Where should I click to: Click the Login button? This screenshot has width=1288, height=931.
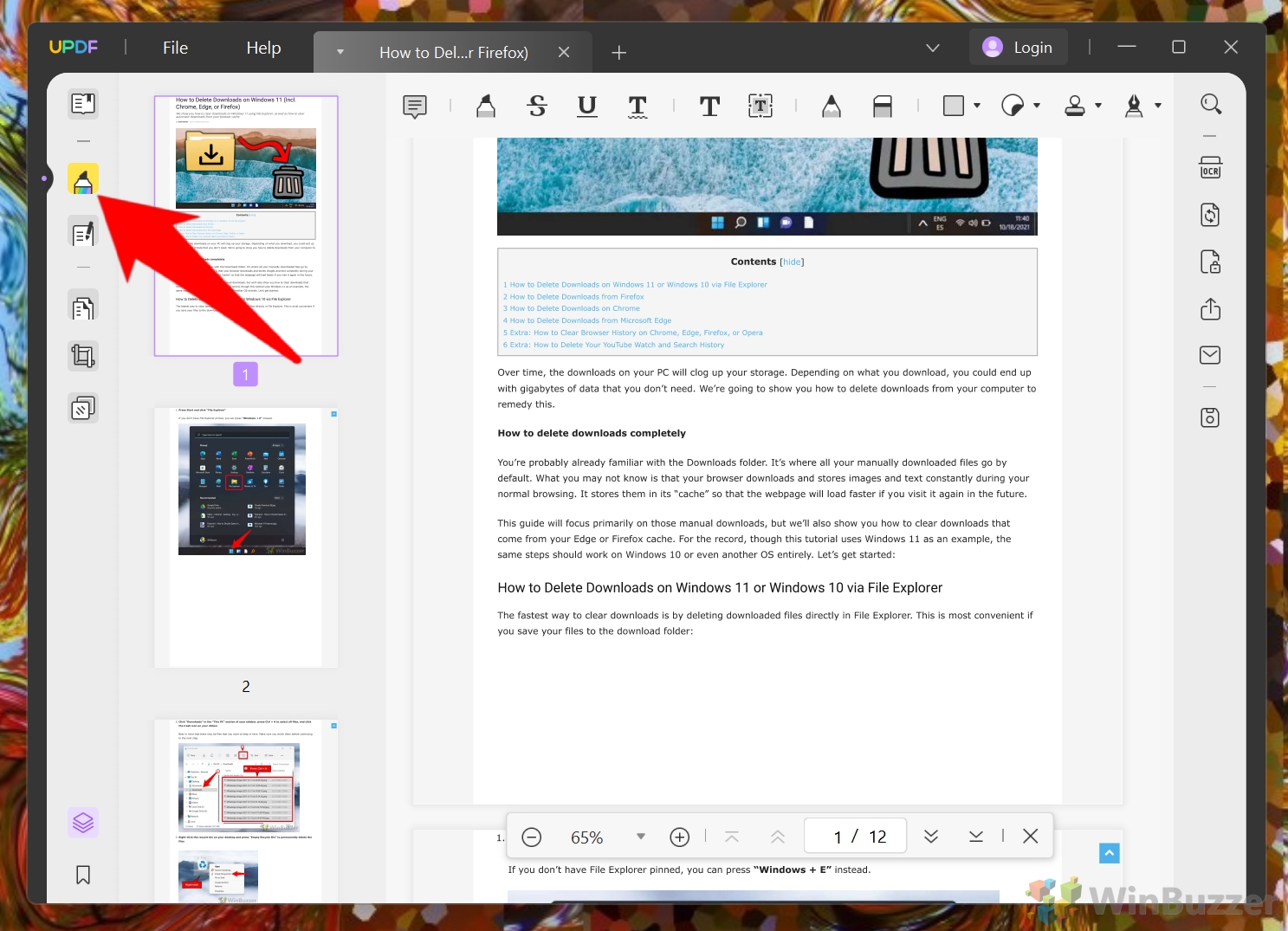pyautogui.click(x=1018, y=48)
